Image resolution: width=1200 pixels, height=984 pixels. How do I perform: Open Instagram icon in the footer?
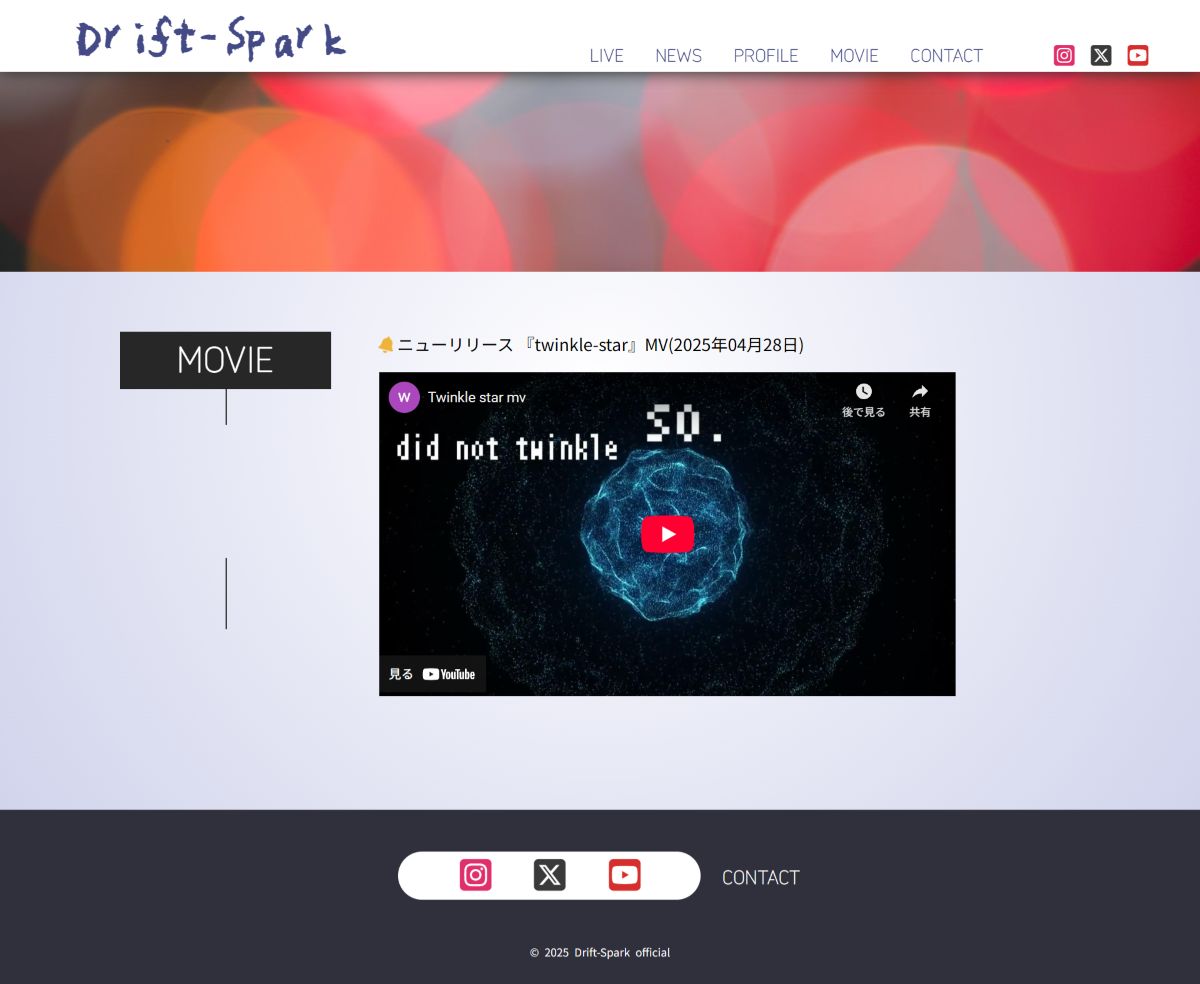[476, 875]
